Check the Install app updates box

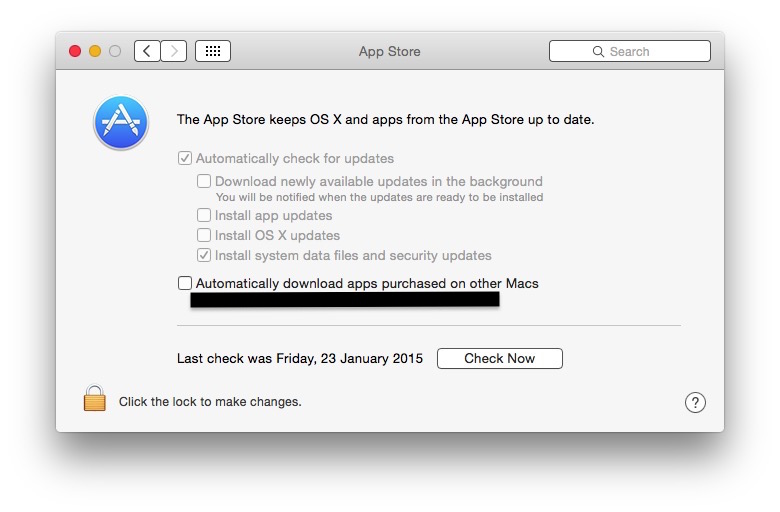pos(204,215)
